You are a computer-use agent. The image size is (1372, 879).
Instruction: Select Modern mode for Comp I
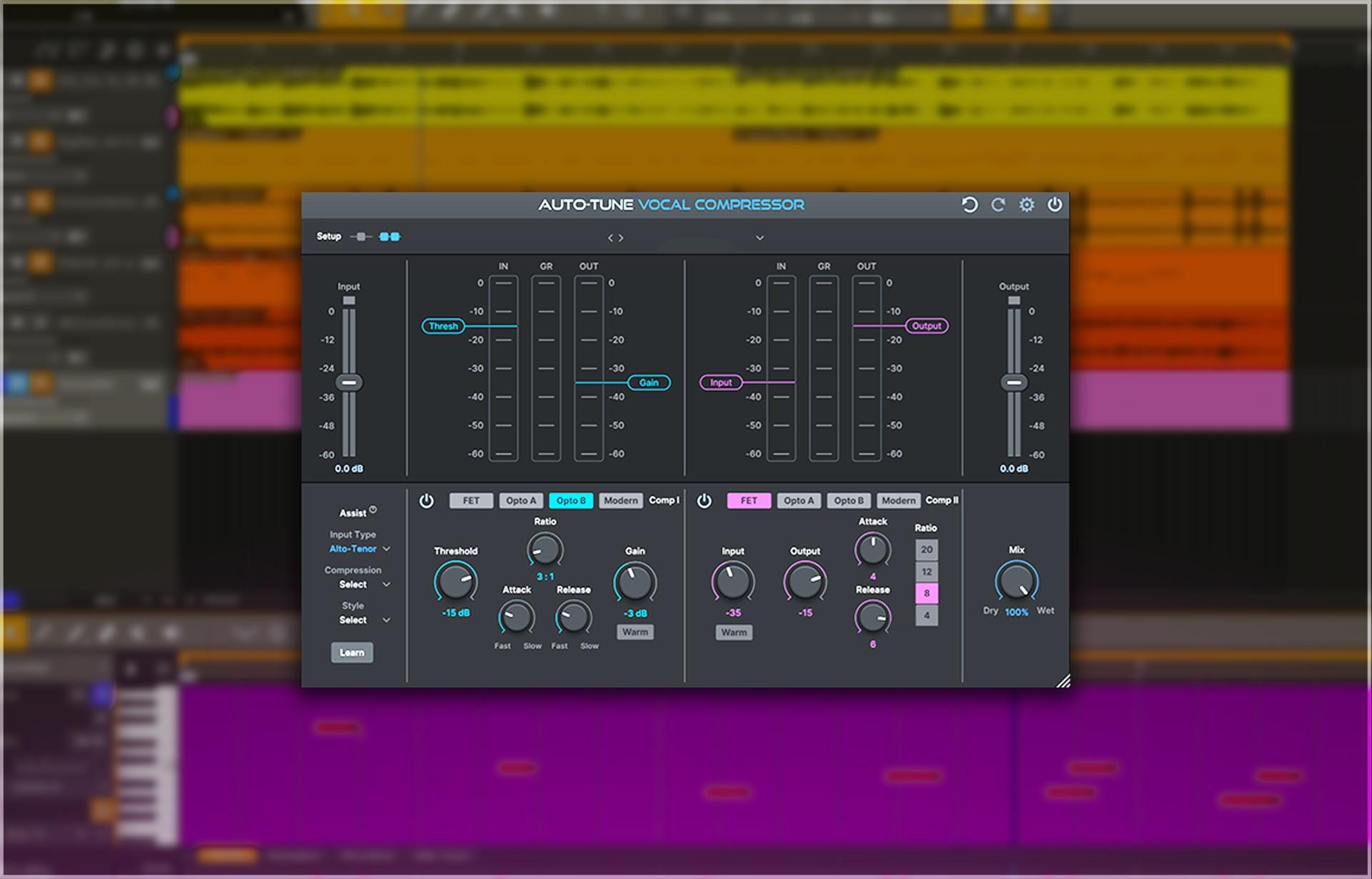620,501
